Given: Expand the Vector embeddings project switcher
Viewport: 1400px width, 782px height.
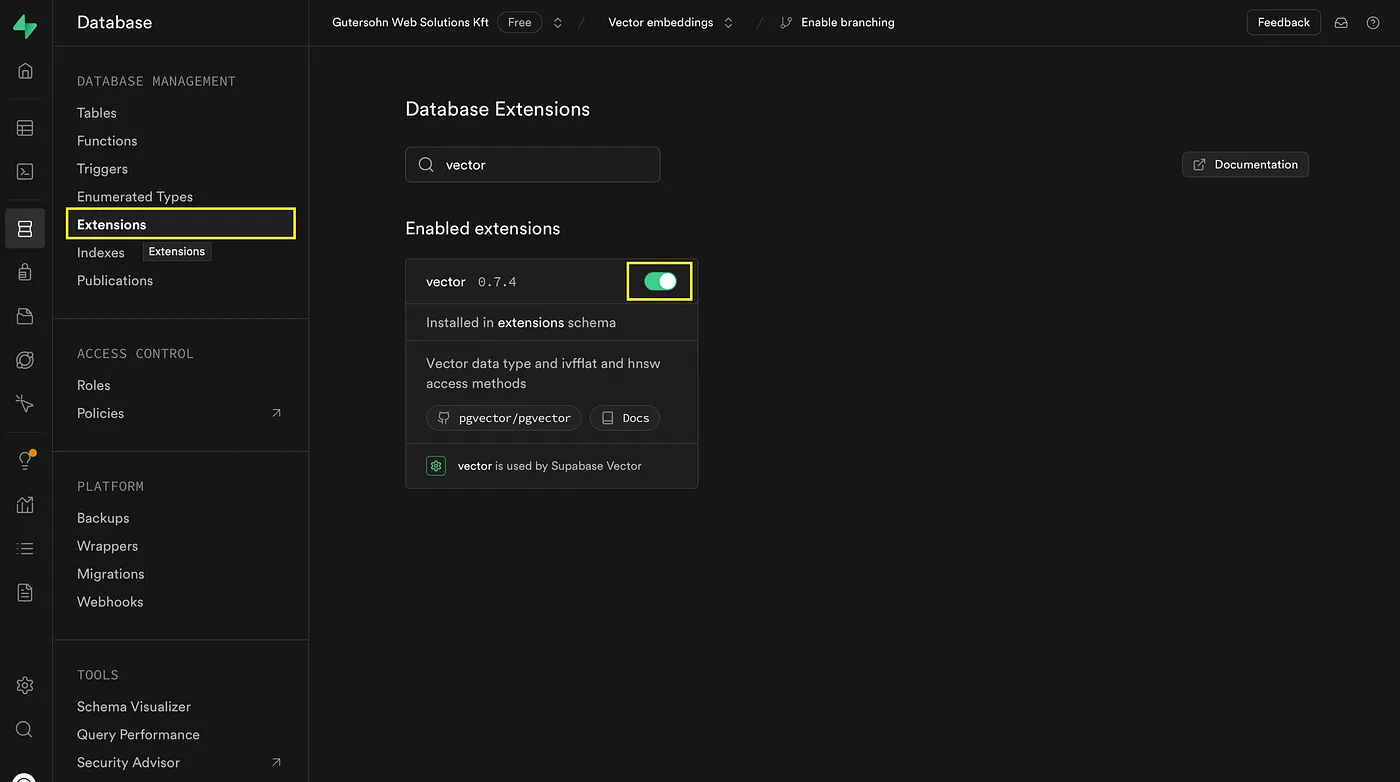Looking at the screenshot, I should [728, 22].
